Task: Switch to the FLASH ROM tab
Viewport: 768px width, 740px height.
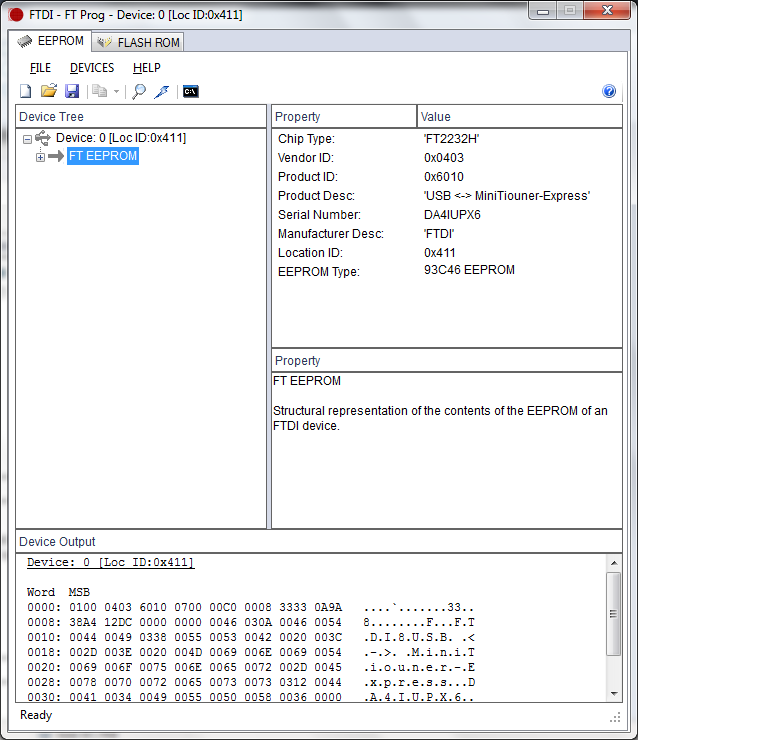Action: tap(138, 43)
